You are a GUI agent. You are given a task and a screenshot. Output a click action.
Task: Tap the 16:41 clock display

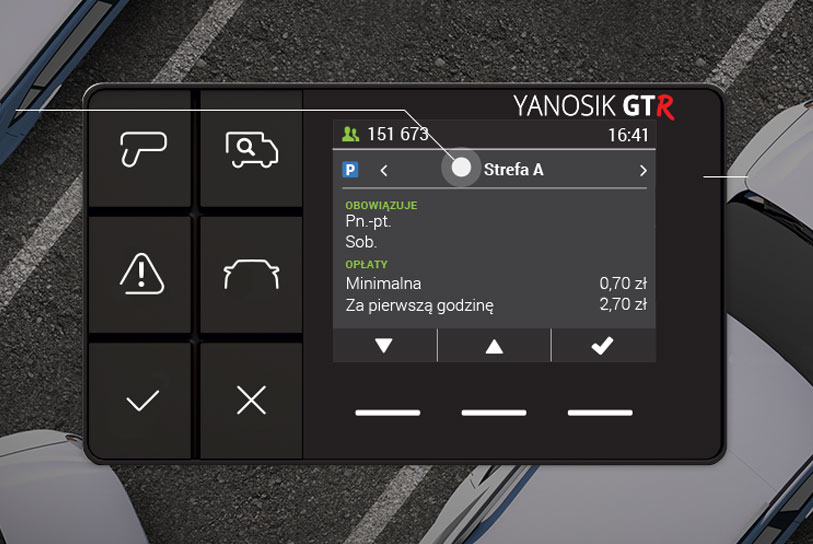[628, 135]
